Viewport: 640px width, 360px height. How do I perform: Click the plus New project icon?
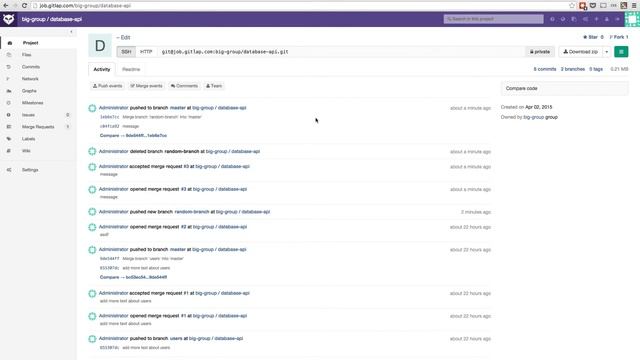tap(596, 19)
